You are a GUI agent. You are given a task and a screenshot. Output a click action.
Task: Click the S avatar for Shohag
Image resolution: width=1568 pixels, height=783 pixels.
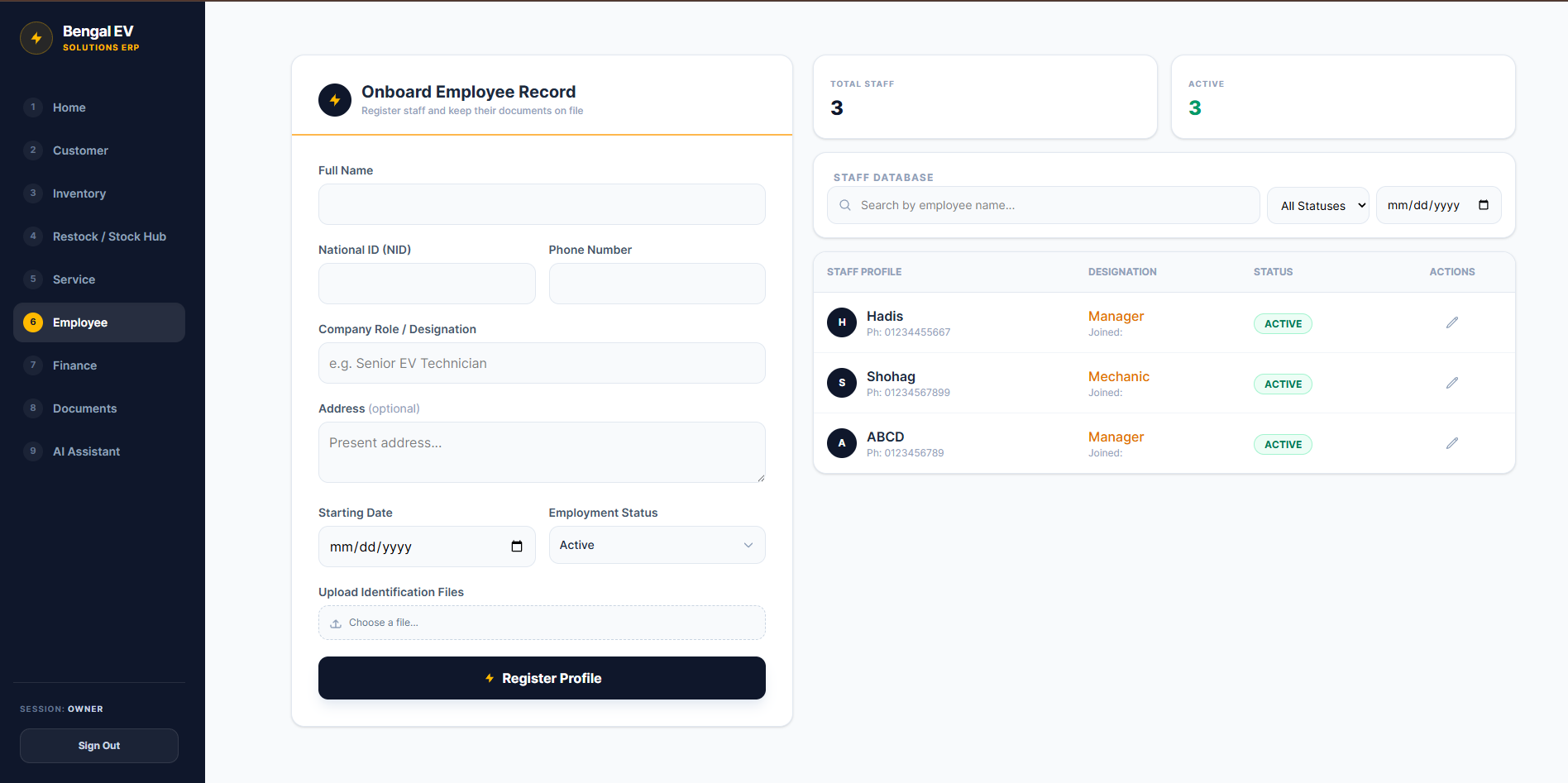(x=842, y=383)
